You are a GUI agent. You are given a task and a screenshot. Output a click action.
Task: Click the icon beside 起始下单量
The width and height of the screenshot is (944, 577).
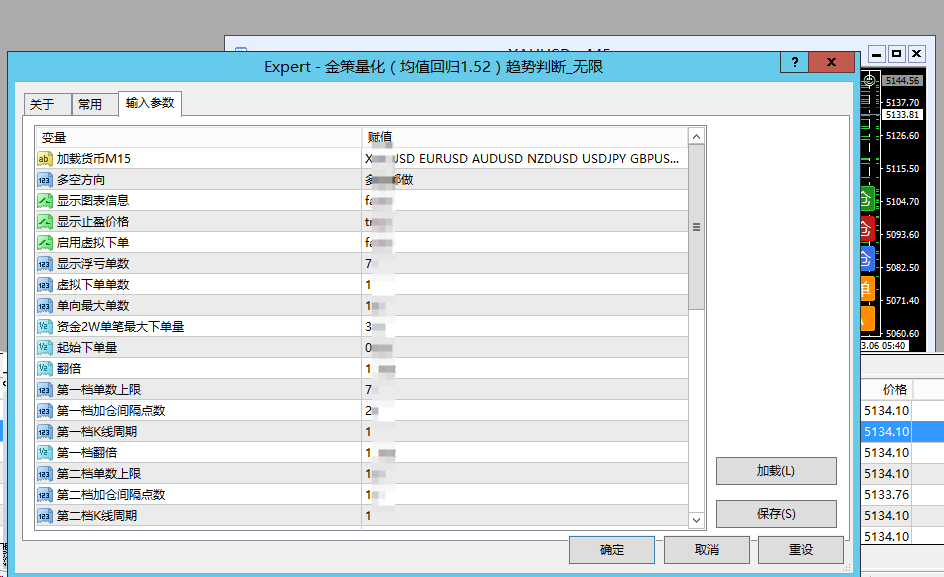pyautogui.click(x=45, y=348)
